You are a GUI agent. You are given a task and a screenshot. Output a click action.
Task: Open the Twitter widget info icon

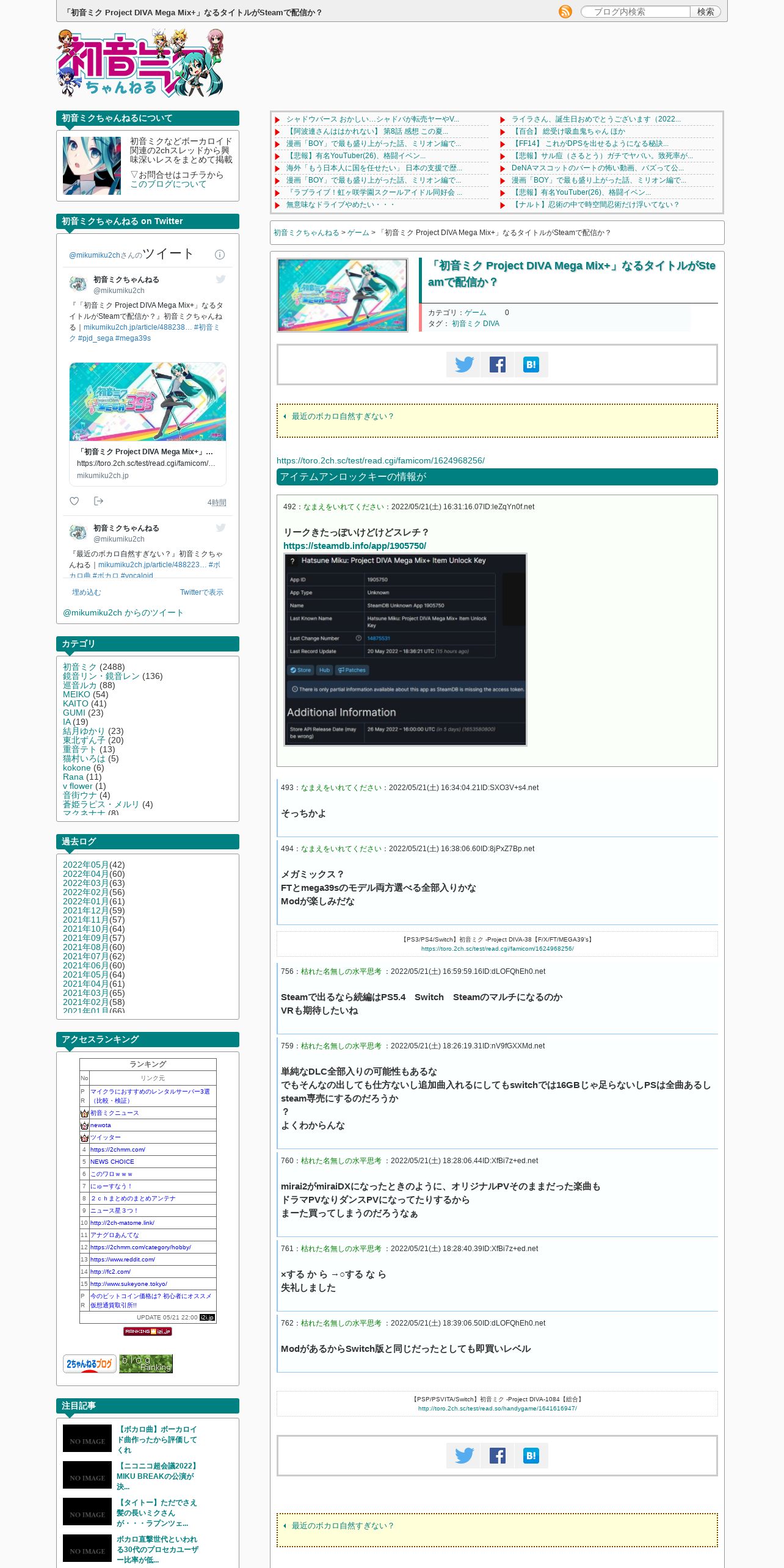pos(220,255)
